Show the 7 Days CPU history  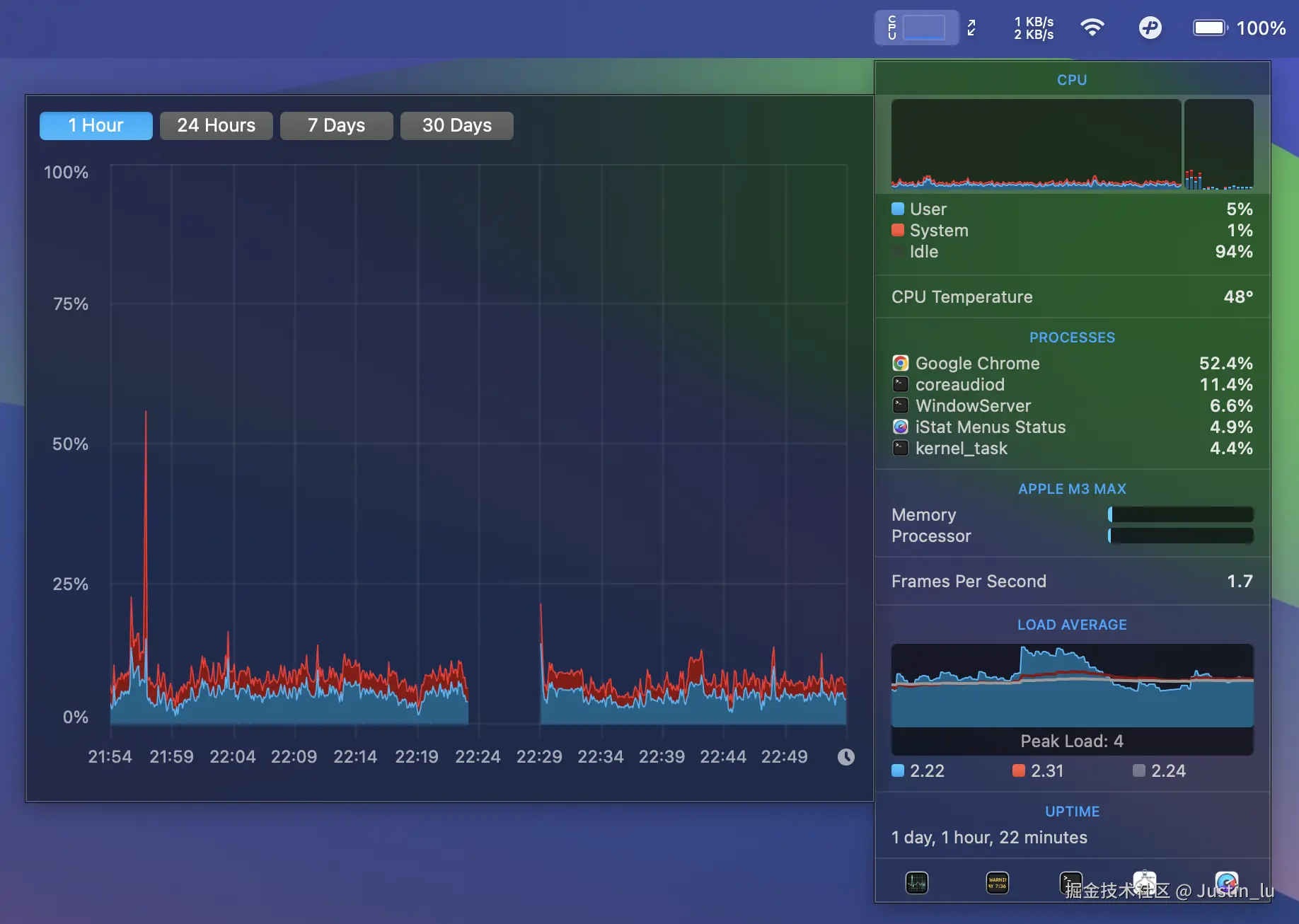click(x=337, y=126)
